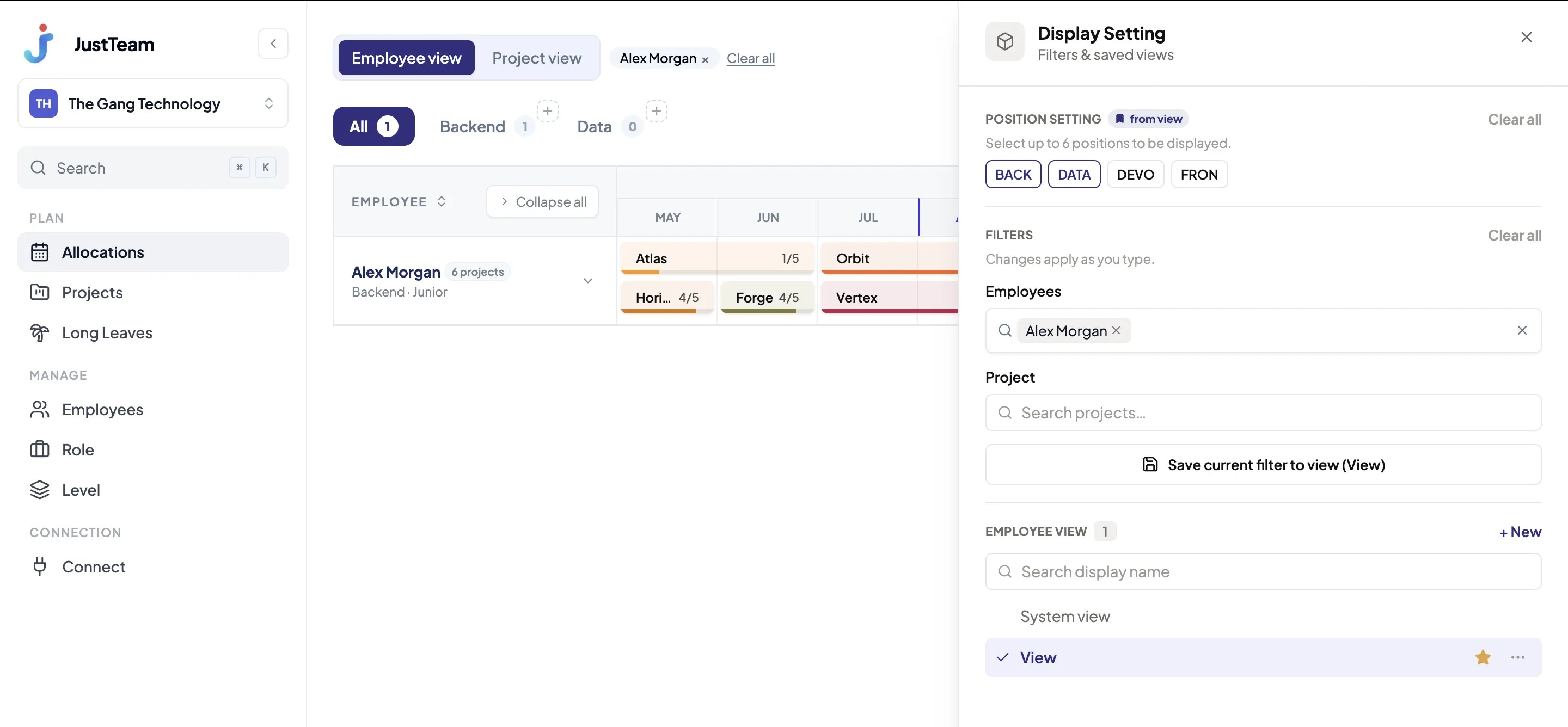Remove Alex Morgan chip in Employees filter

pyautogui.click(x=1116, y=330)
